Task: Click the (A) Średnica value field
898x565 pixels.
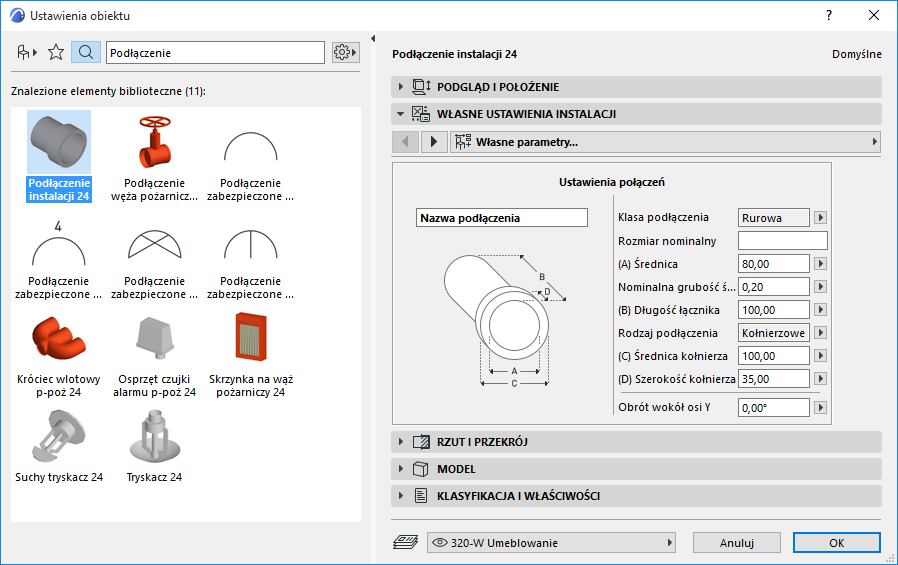Action: pos(774,264)
